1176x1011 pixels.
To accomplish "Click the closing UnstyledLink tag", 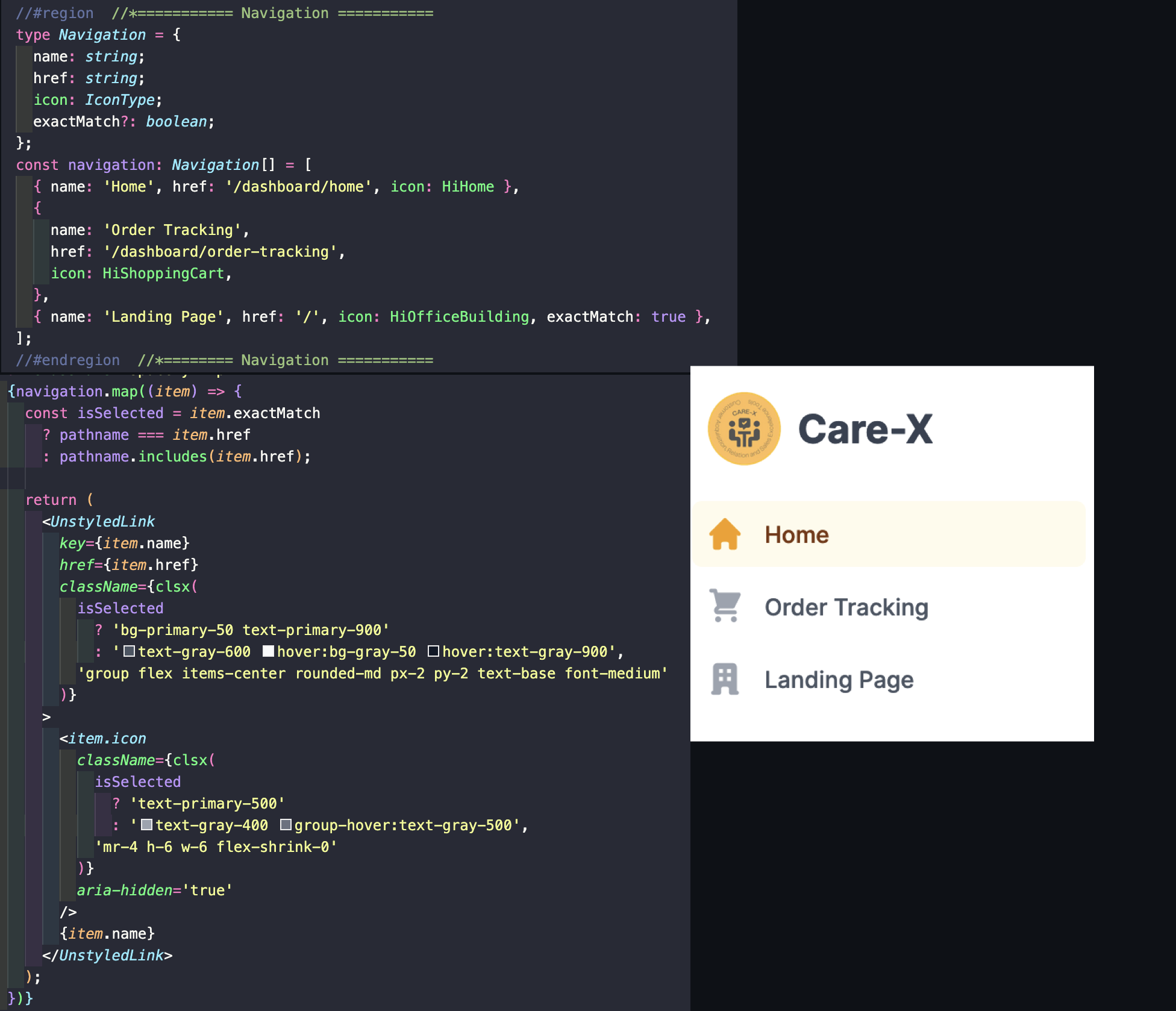I will [107, 956].
